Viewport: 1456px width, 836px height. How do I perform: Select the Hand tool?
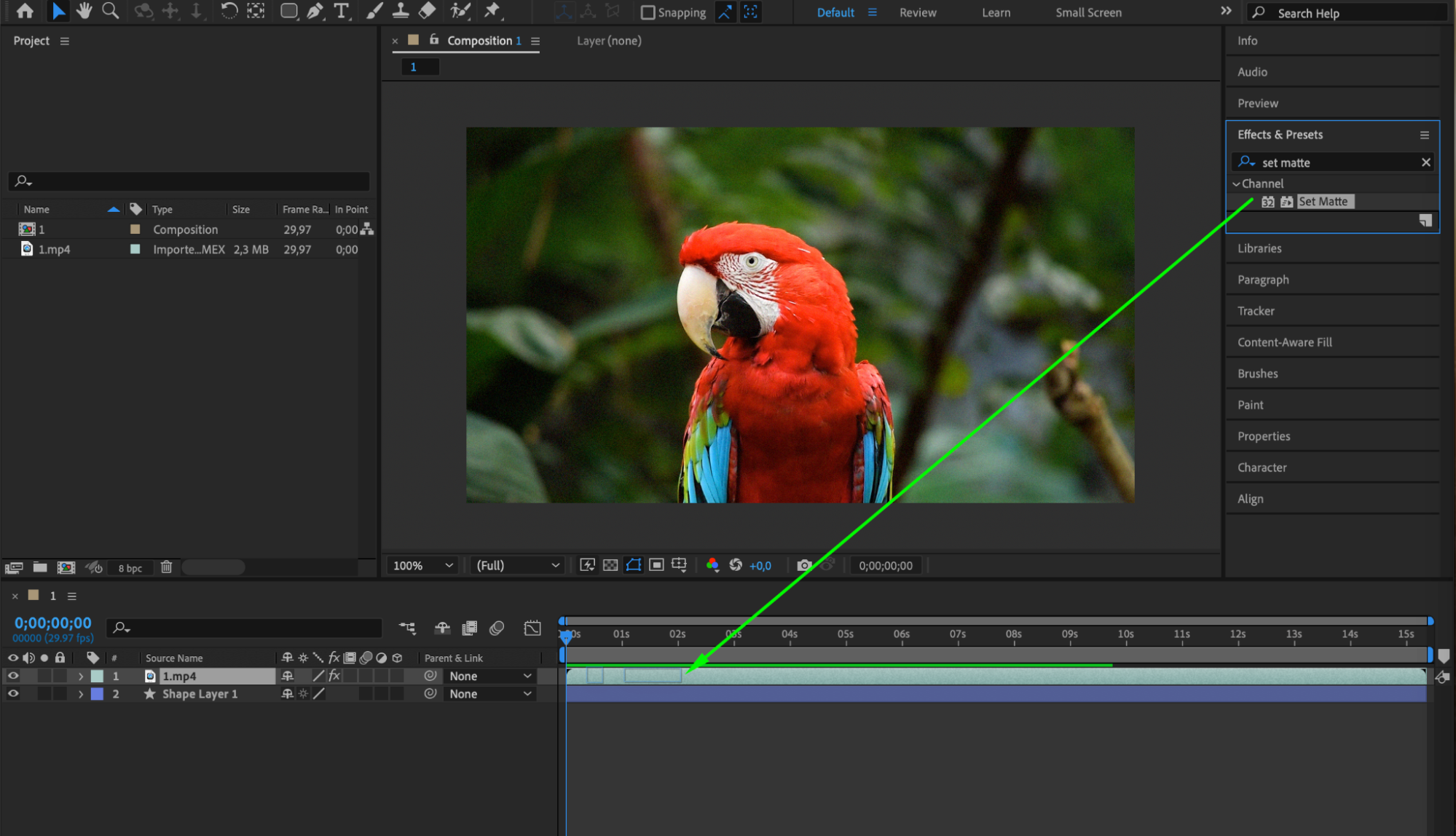tap(84, 11)
